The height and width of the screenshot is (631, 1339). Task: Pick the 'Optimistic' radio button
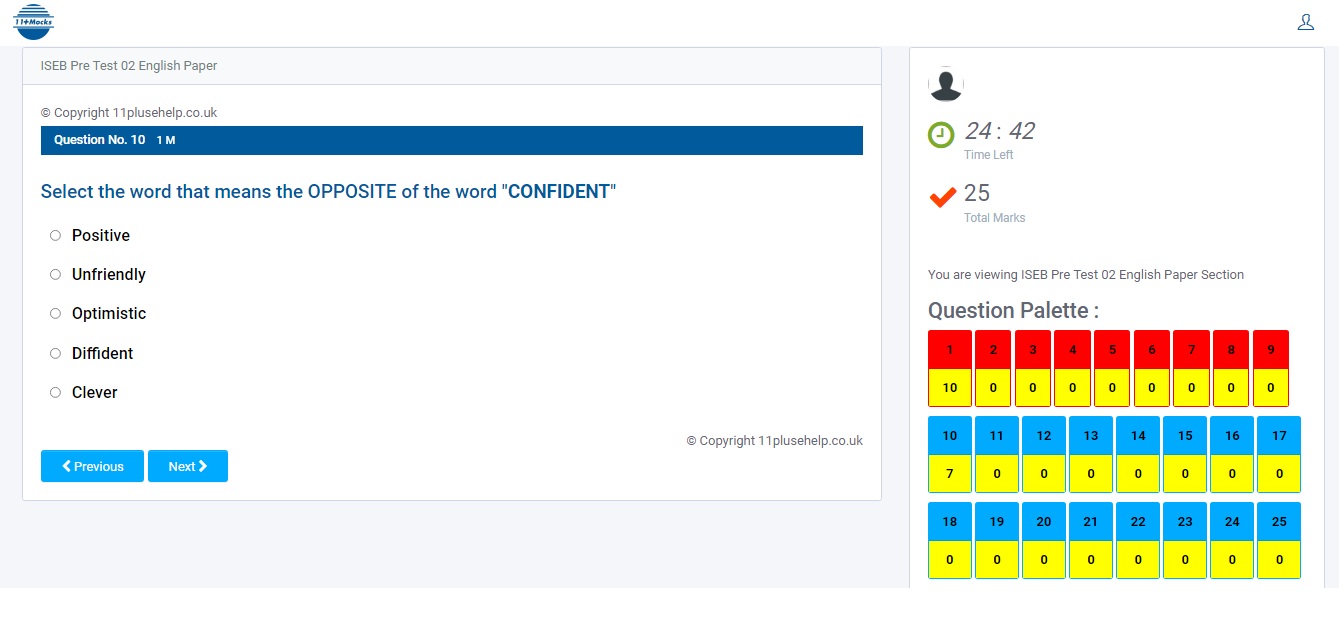point(56,314)
